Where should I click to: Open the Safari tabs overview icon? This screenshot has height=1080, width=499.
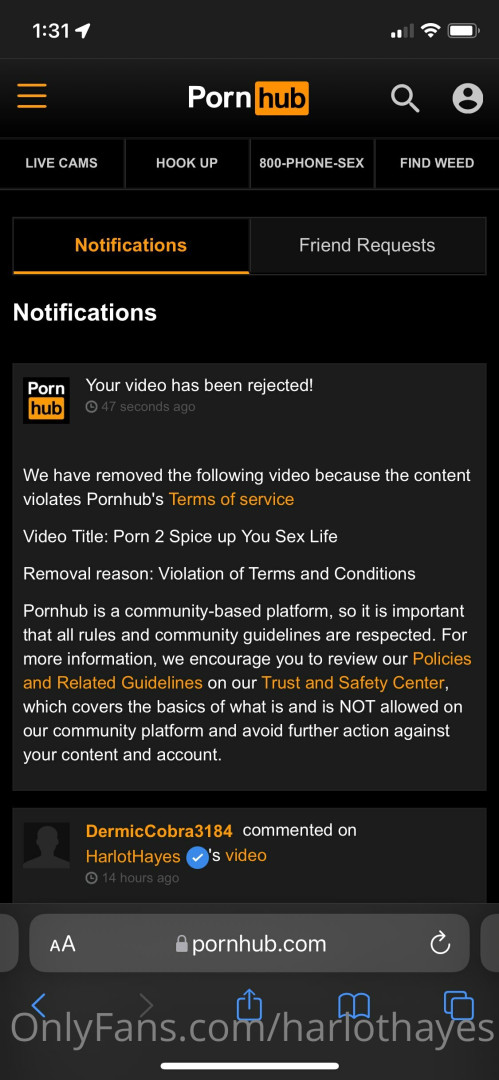pos(459,1006)
